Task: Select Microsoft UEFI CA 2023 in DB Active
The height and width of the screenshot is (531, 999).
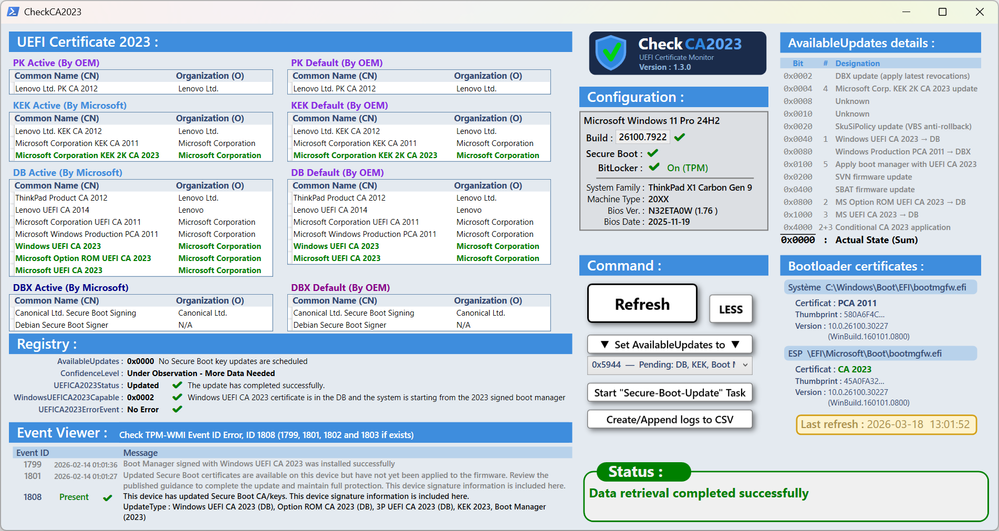Action: click(x=141, y=271)
